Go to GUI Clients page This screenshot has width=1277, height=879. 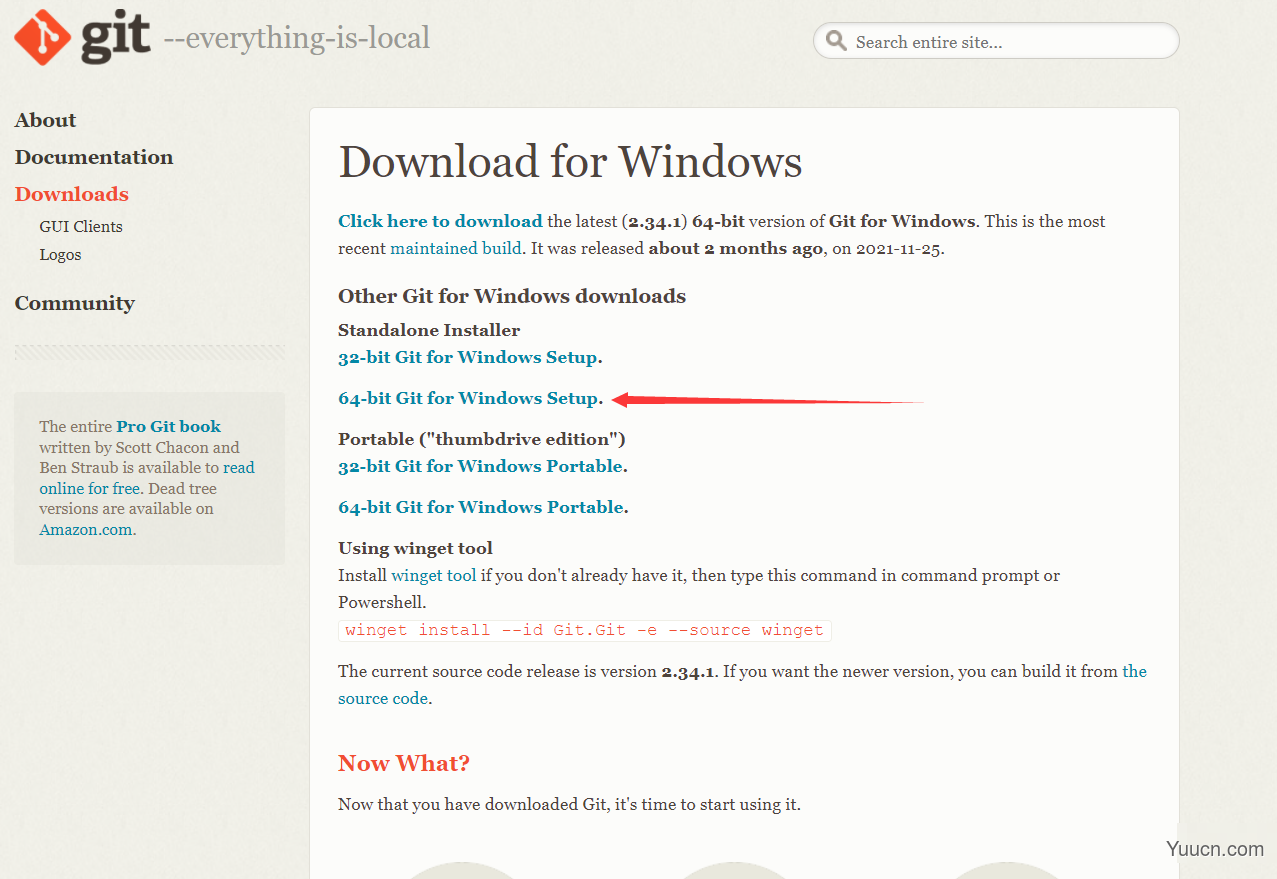tap(81, 227)
